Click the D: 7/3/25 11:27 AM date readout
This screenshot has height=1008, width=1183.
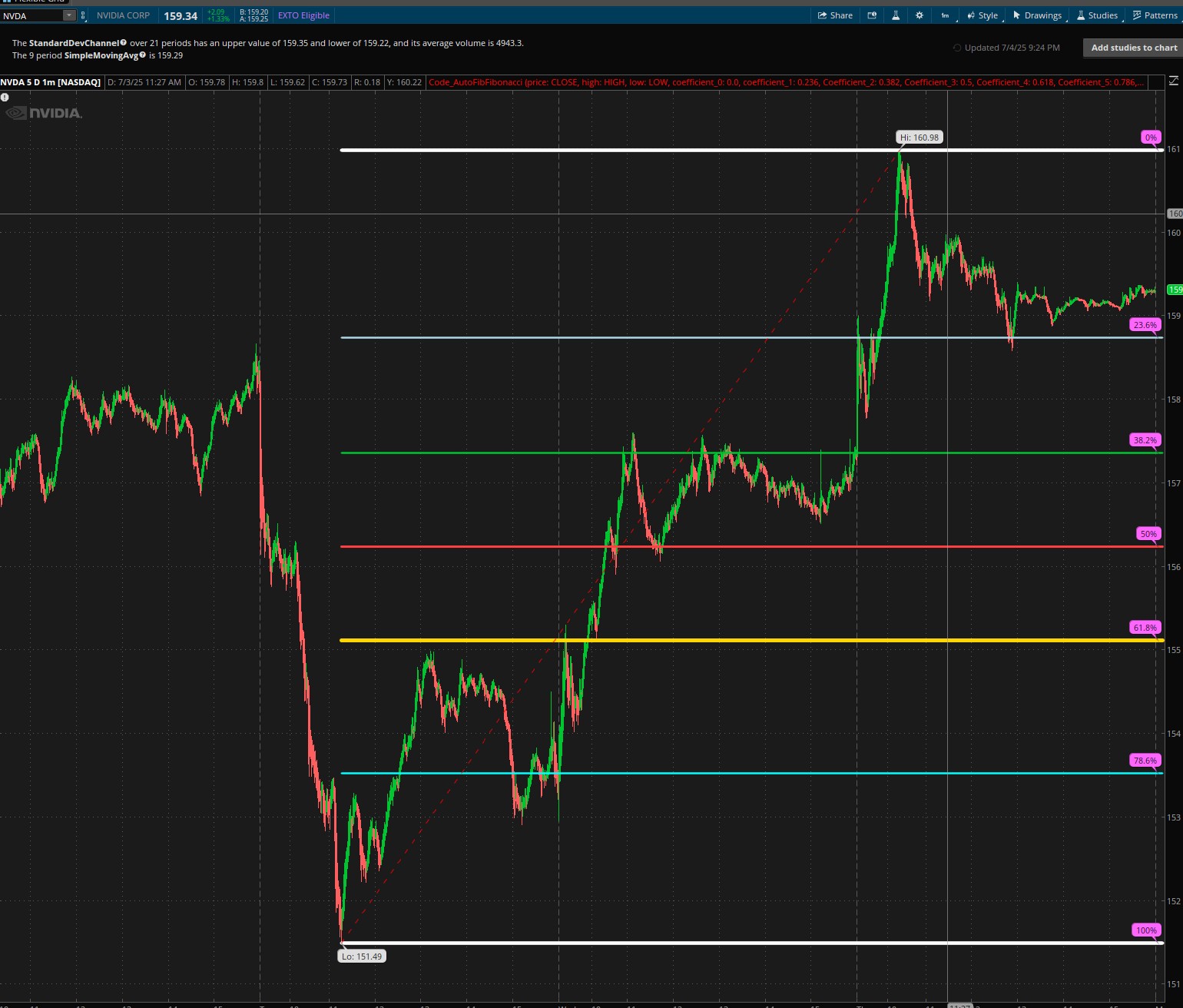point(144,82)
